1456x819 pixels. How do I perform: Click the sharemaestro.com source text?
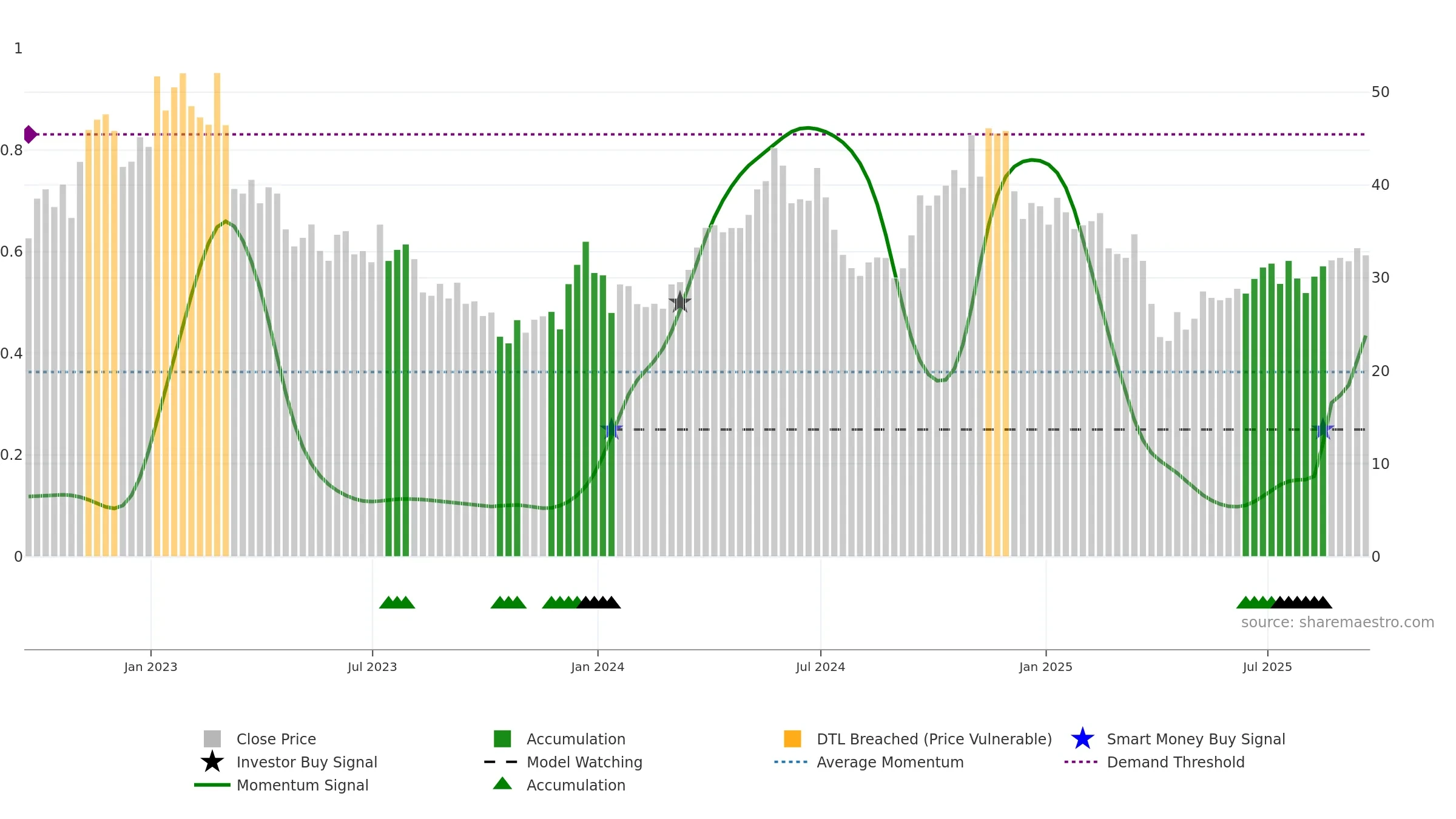1338,622
